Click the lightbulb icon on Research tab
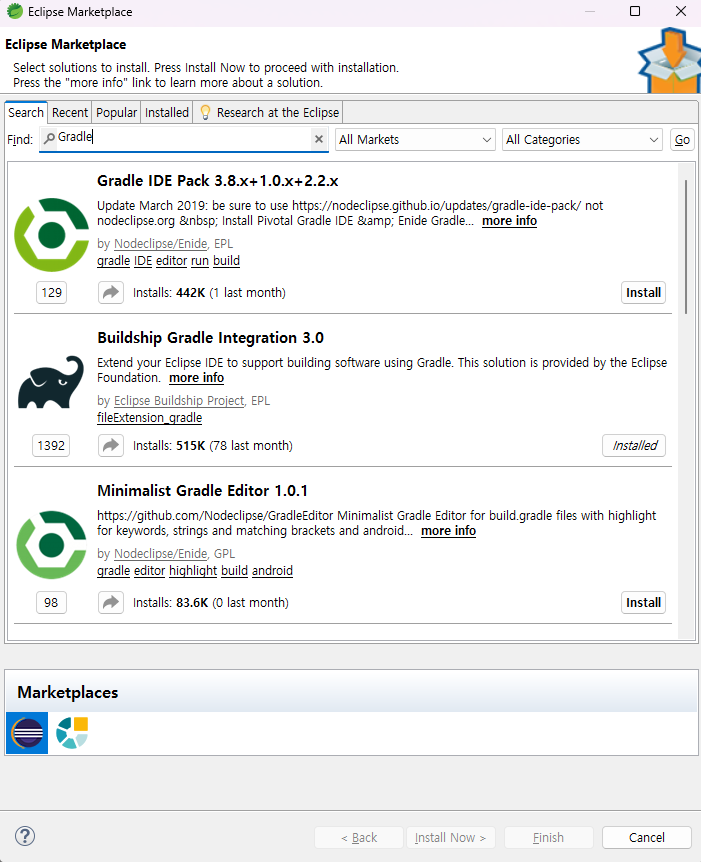Screen dimensions: 701x862 pos(205,112)
